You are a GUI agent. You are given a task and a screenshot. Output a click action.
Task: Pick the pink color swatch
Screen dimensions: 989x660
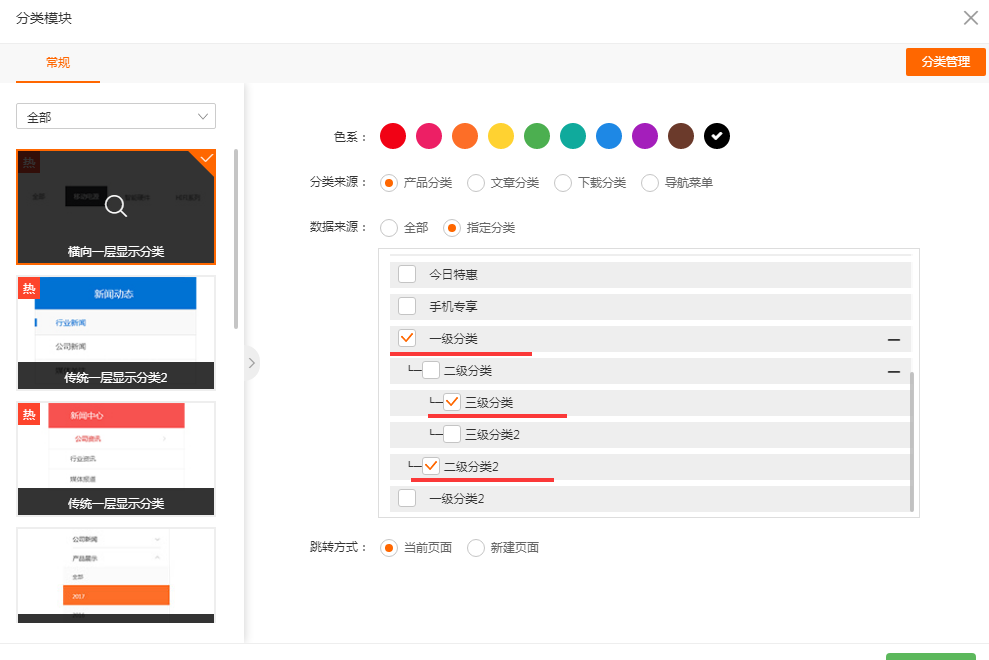[429, 136]
